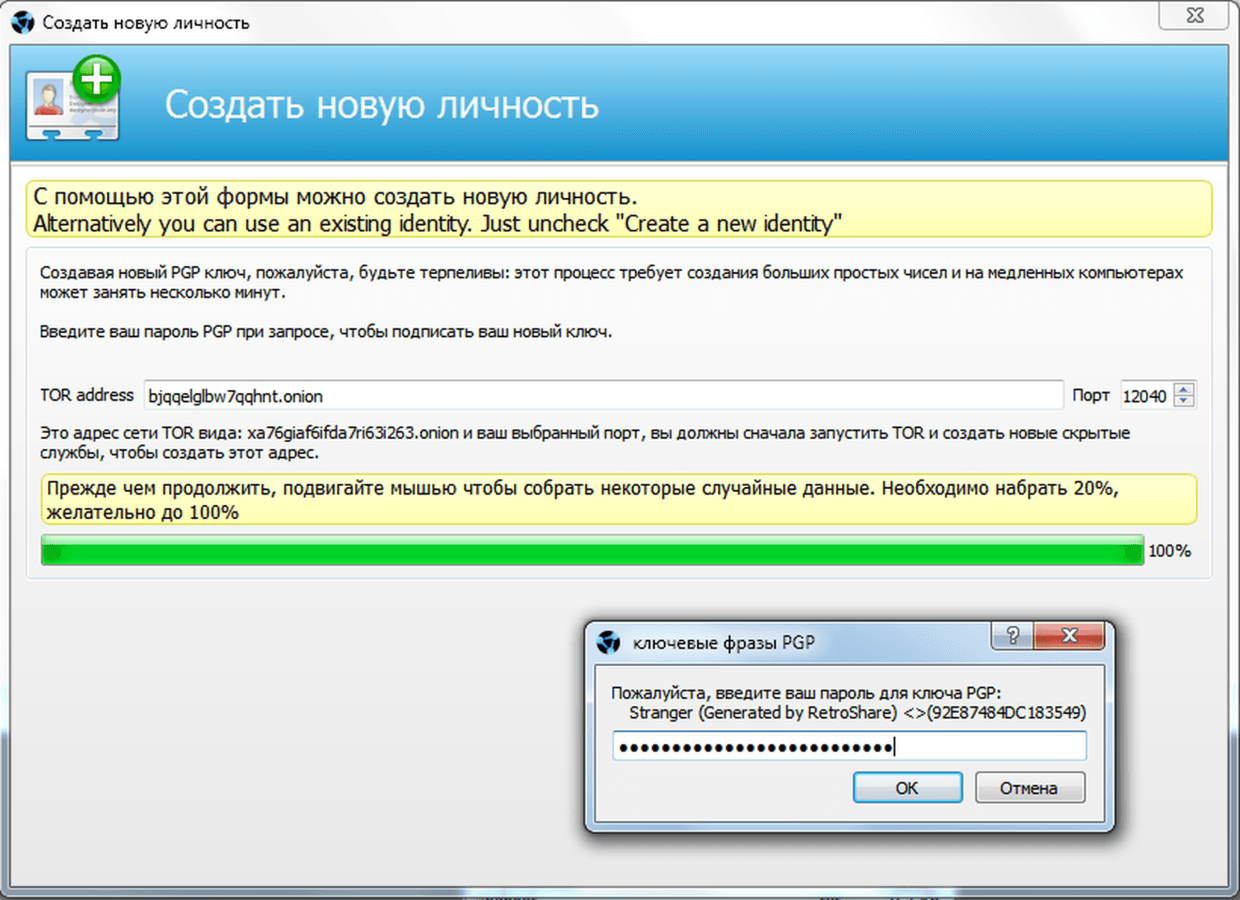Confirm the password with OK button
Image resolution: width=1240 pixels, height=900 pixels.
[907, 788]
